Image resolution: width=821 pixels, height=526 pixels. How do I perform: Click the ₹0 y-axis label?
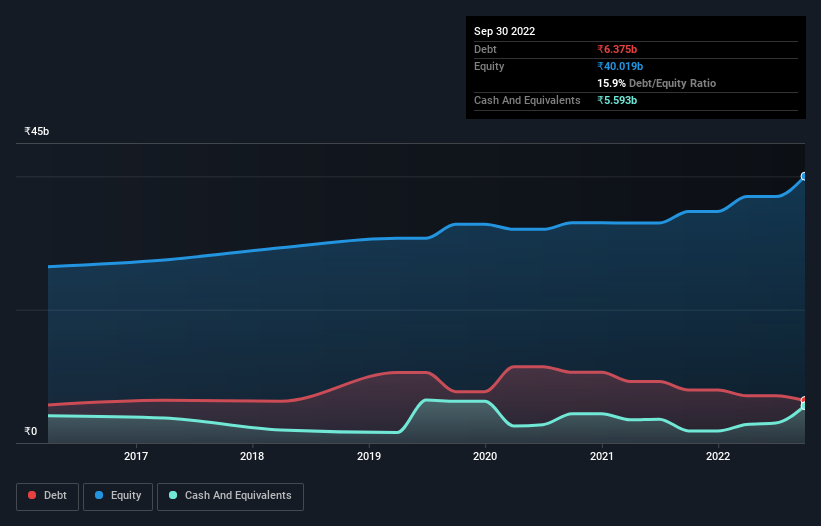point(31,431)
